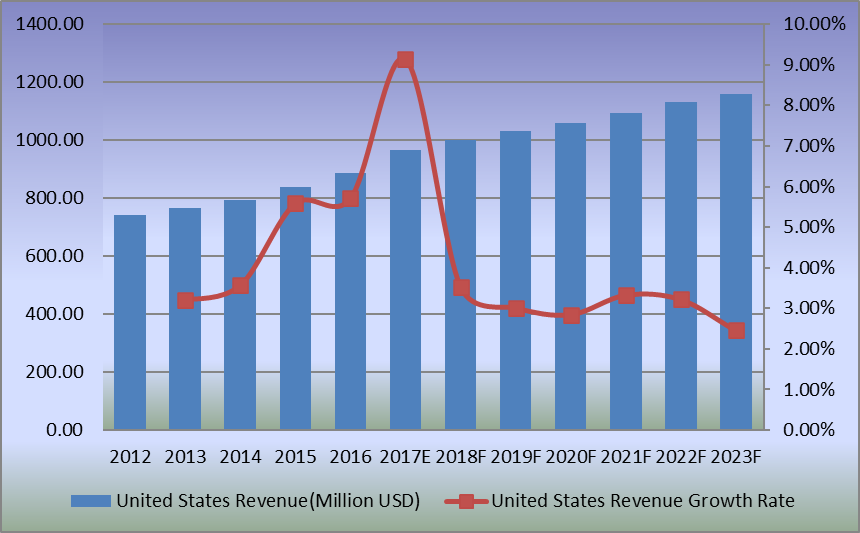The width and height of the screenshot is (860, 533).
Task: Click the 1400.00 label on left axis
Action: tap(50, 24)
